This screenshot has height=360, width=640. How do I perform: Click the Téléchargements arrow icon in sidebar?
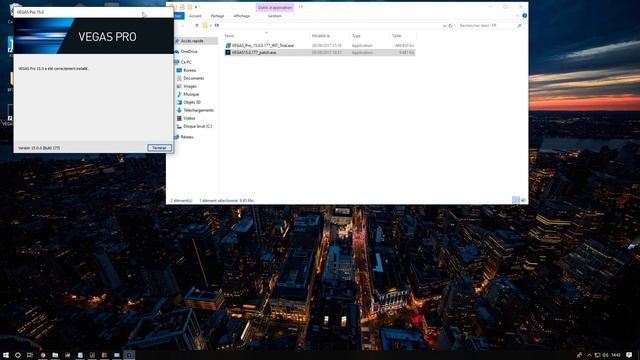click(x=179, y=110)
